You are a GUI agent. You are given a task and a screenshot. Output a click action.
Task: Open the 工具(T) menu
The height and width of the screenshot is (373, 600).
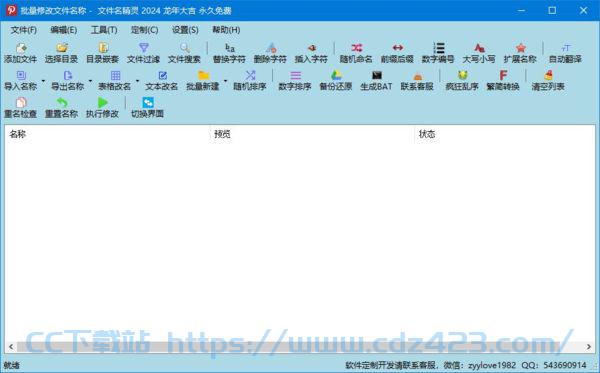click(x=104, y=30)
